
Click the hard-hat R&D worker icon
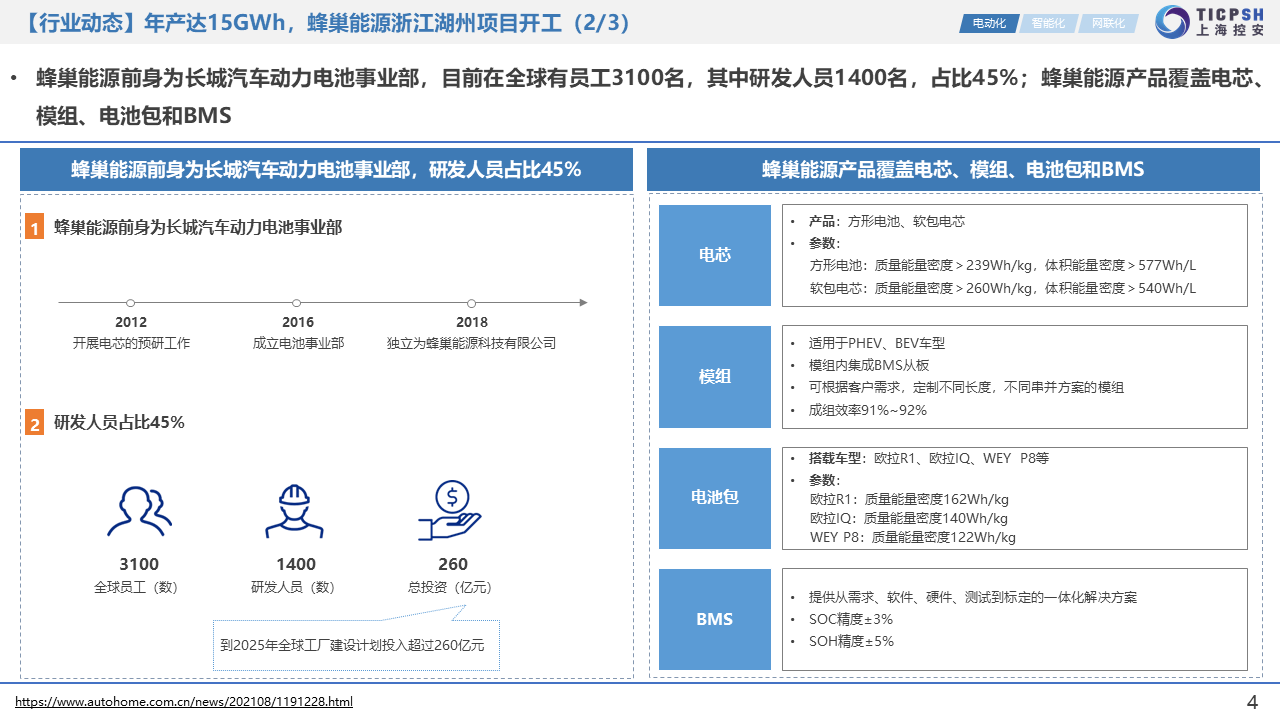294,511
